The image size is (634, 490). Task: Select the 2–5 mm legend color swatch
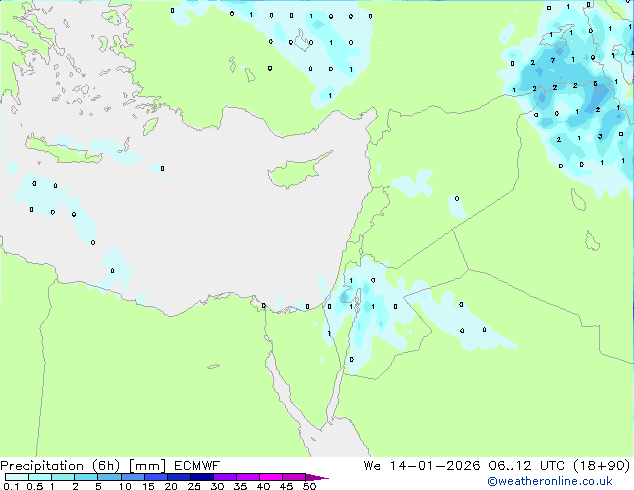pyautogui.click(x=86, y=477)
